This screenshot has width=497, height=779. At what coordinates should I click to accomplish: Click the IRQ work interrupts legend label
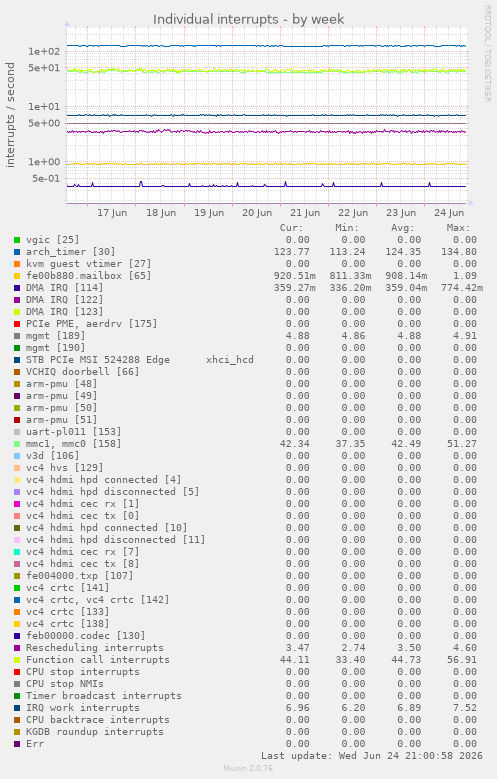(x=83, y=708)
